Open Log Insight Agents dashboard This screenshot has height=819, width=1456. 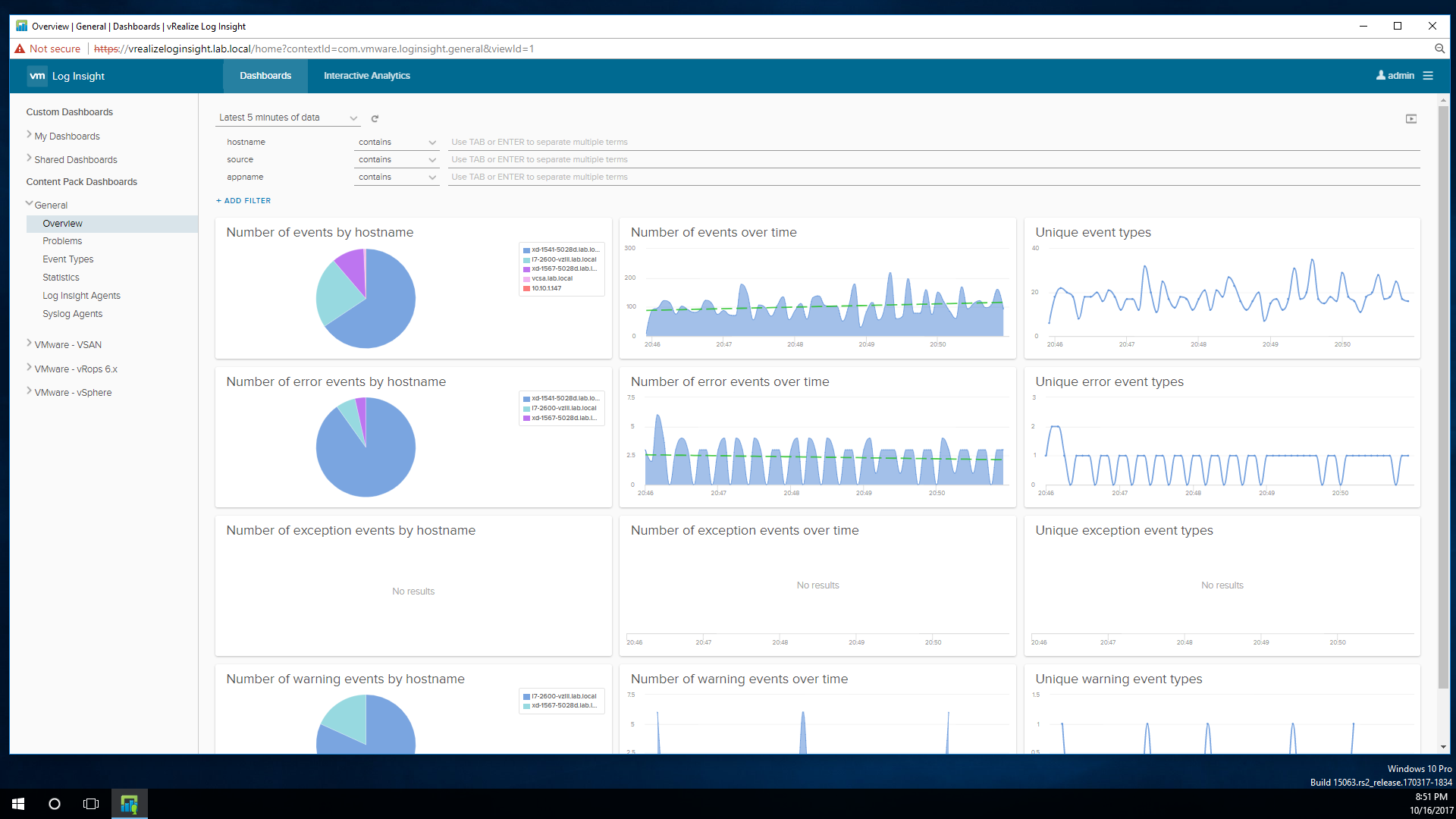pyautogui.click(x=81, y=296)
